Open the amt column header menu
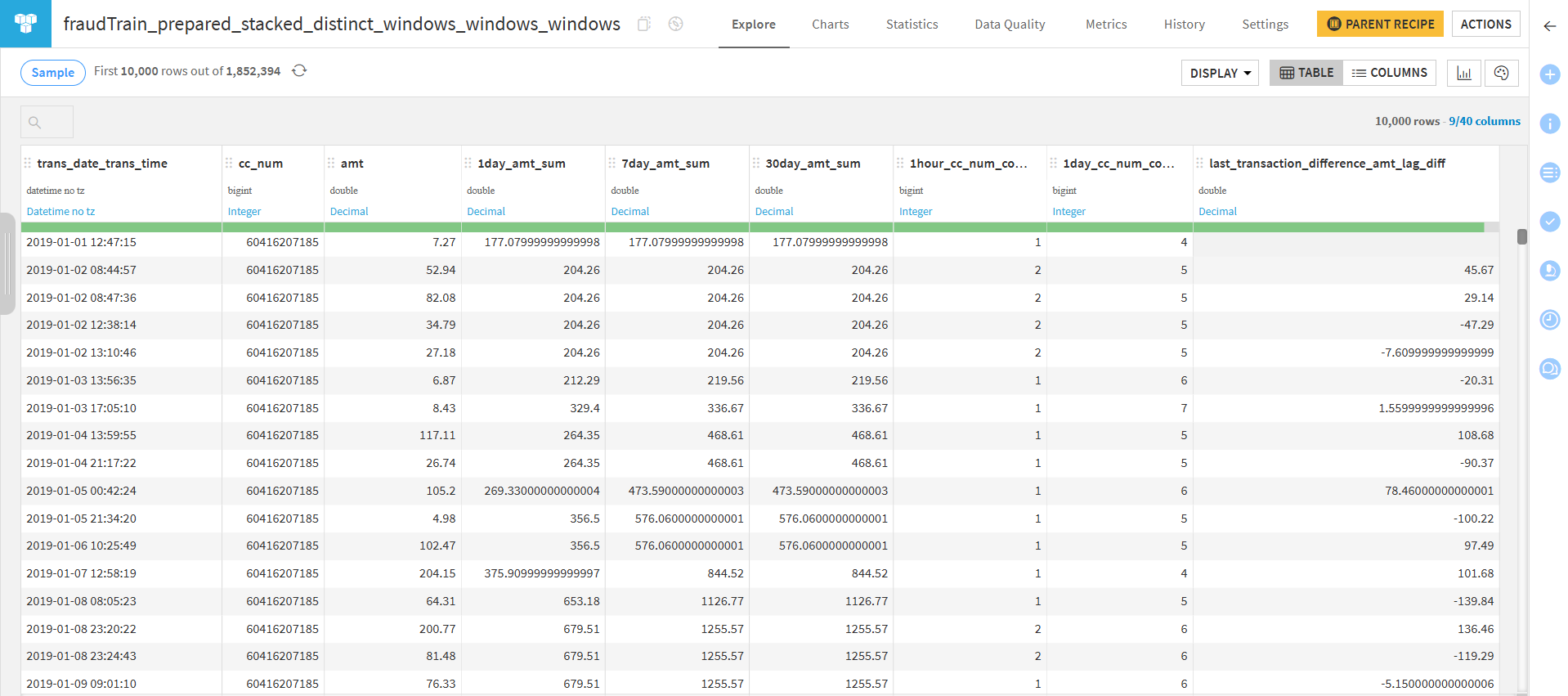Image resolution: width=1568 pixels, height=696 pixels. tap(352, 164)
